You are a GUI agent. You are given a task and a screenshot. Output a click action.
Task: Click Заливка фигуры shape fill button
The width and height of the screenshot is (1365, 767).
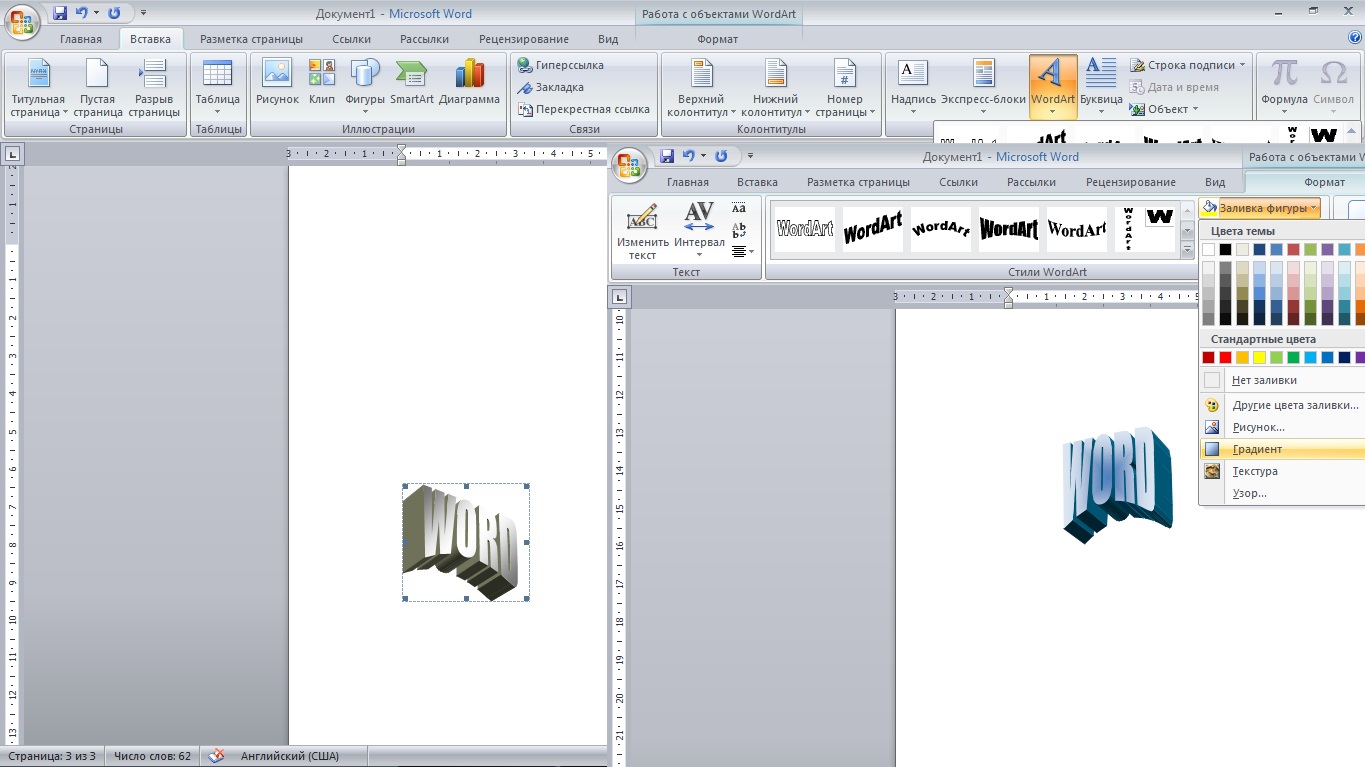1260,208
